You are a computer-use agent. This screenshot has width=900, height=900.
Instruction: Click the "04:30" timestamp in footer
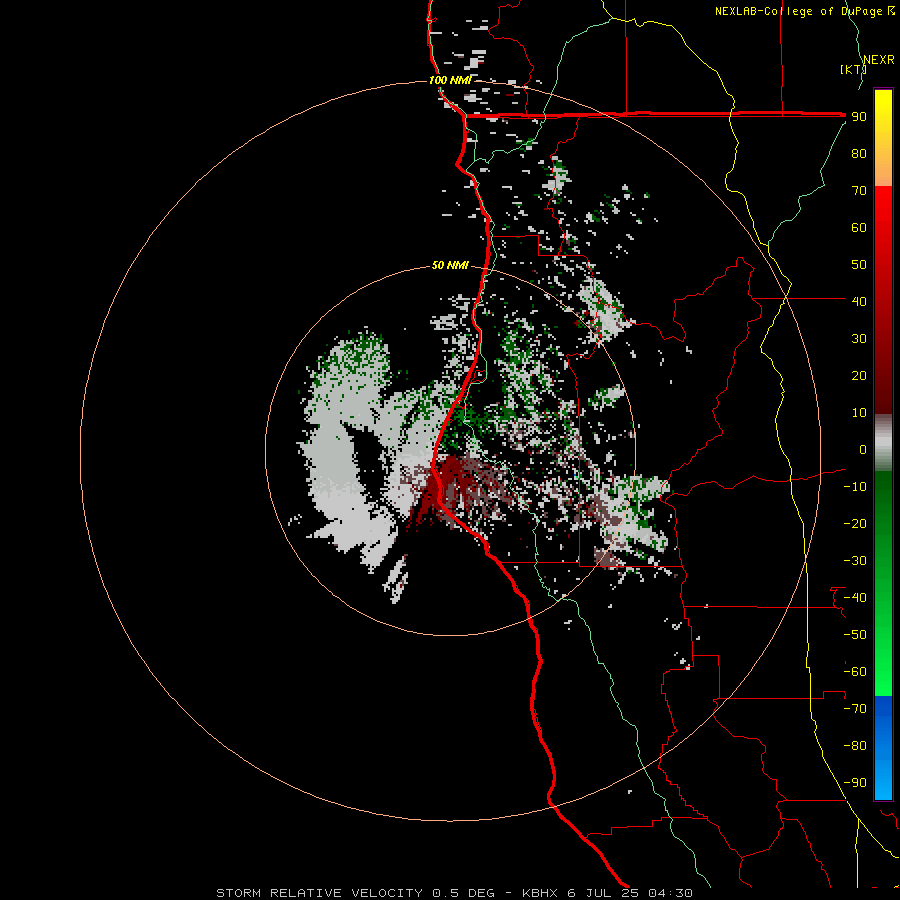coord(670,893)
